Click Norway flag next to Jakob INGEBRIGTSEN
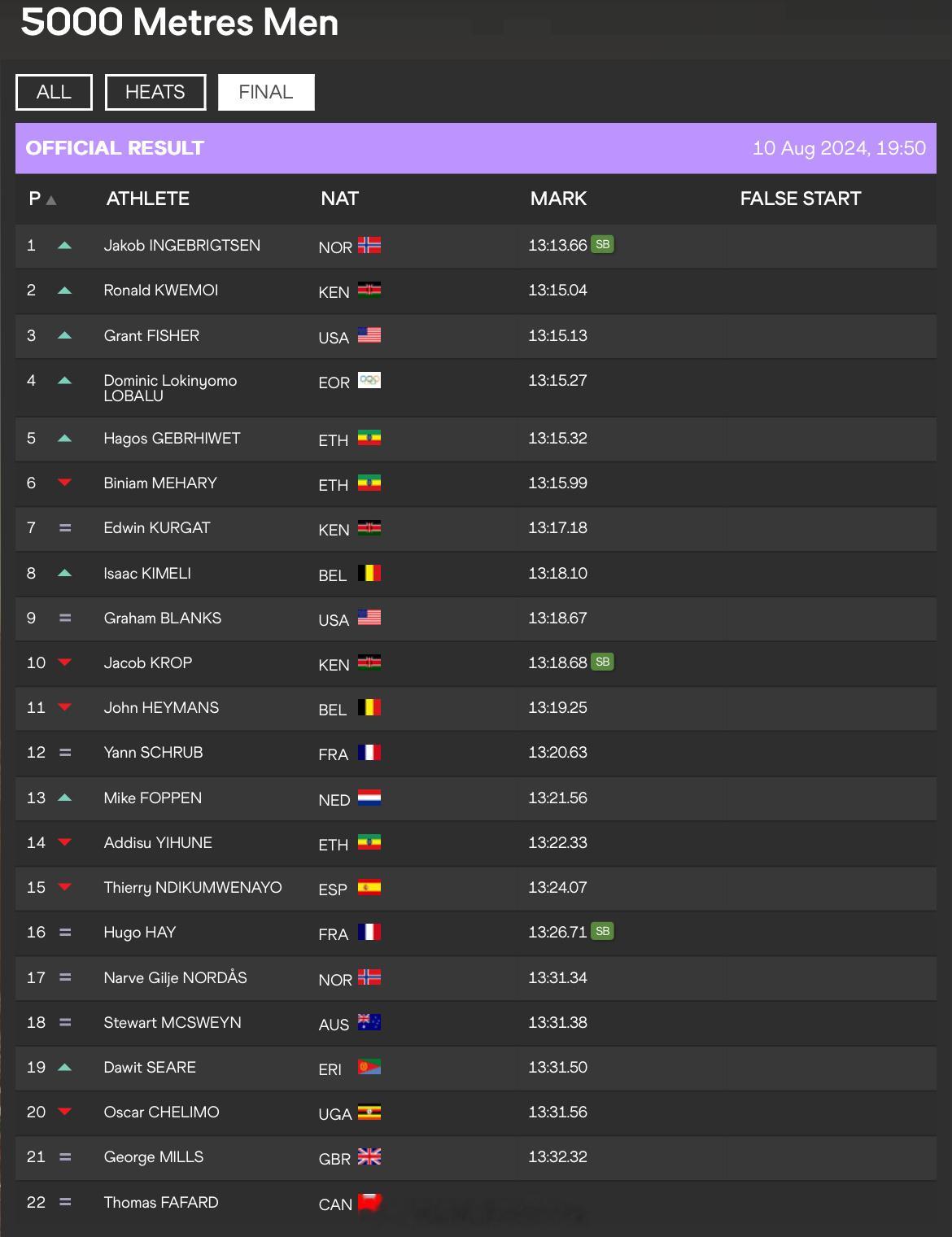 pyautogui.click(x=369, y=245)
